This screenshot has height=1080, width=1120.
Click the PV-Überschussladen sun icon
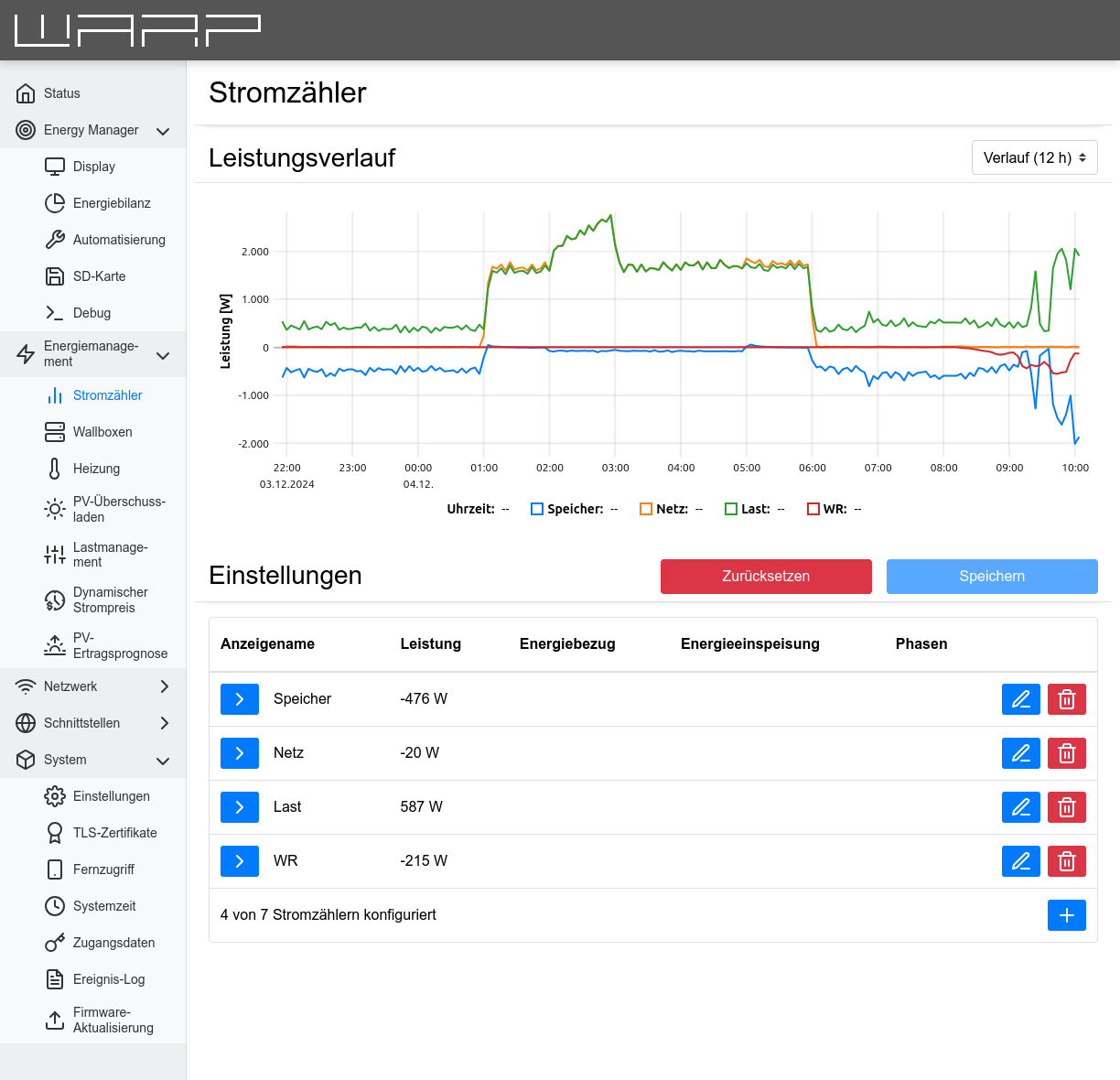(x=55, y=509)
